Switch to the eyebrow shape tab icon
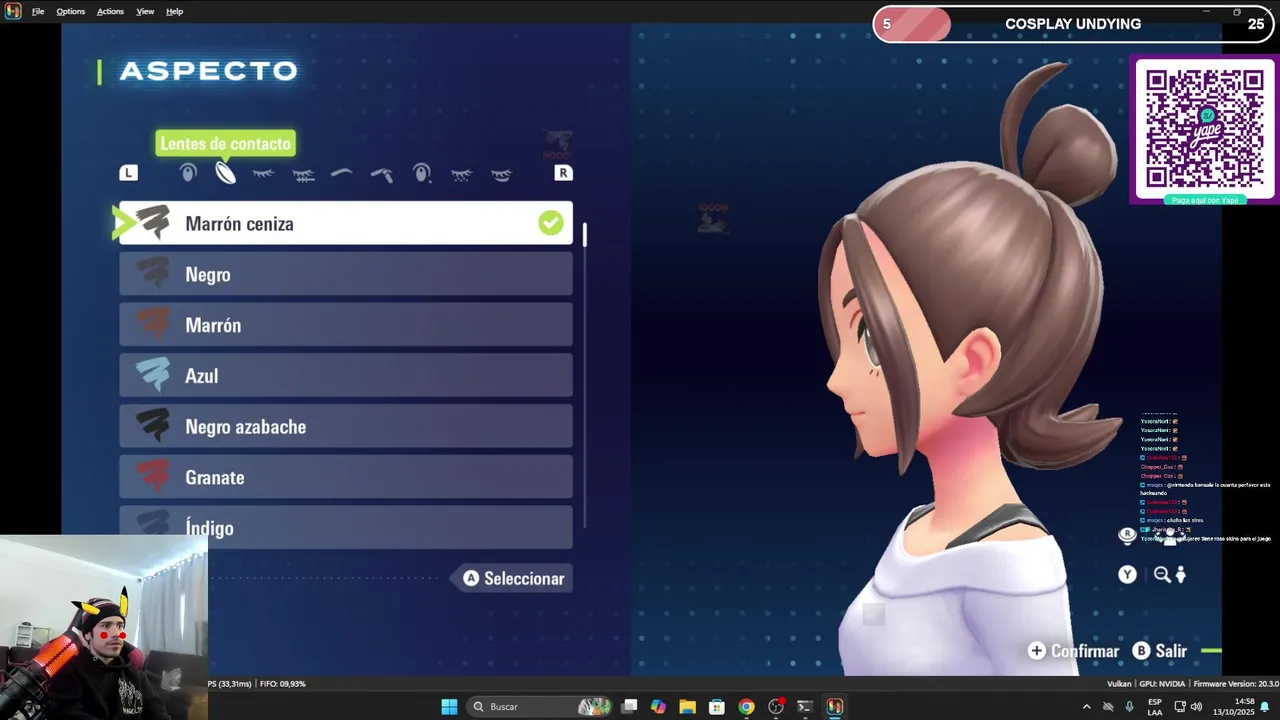This screenshot has width=1280, height=720. pyautogui.click(x=341, y=173)
